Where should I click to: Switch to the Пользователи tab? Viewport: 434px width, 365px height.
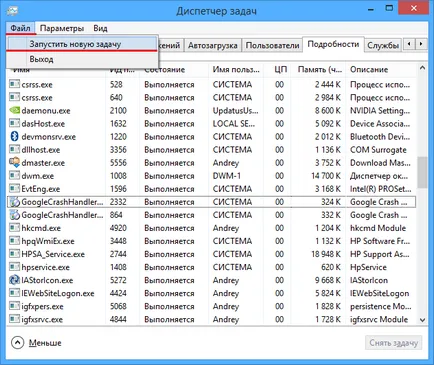point(272,45)
